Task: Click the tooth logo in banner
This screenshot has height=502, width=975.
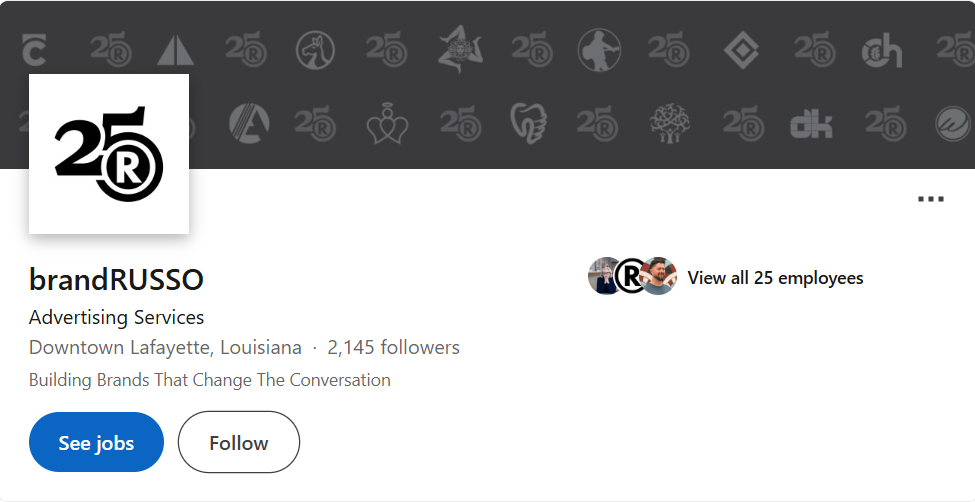Action: point(528,123)
